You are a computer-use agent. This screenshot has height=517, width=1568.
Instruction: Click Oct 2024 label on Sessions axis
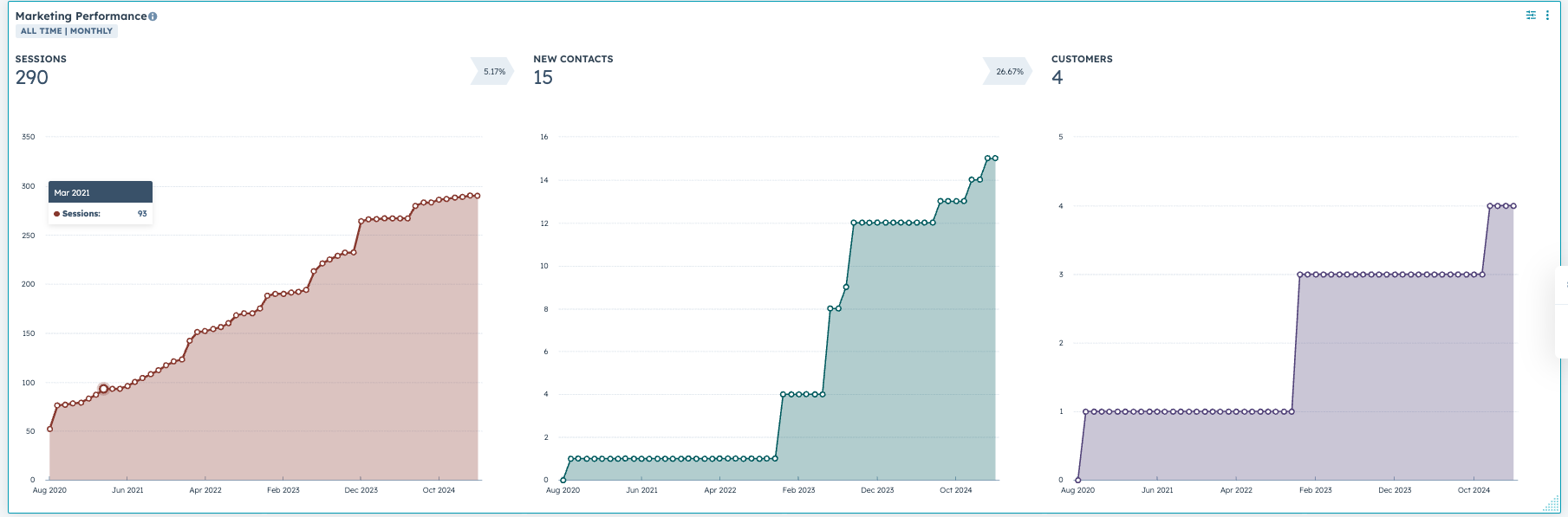[439, 490]
